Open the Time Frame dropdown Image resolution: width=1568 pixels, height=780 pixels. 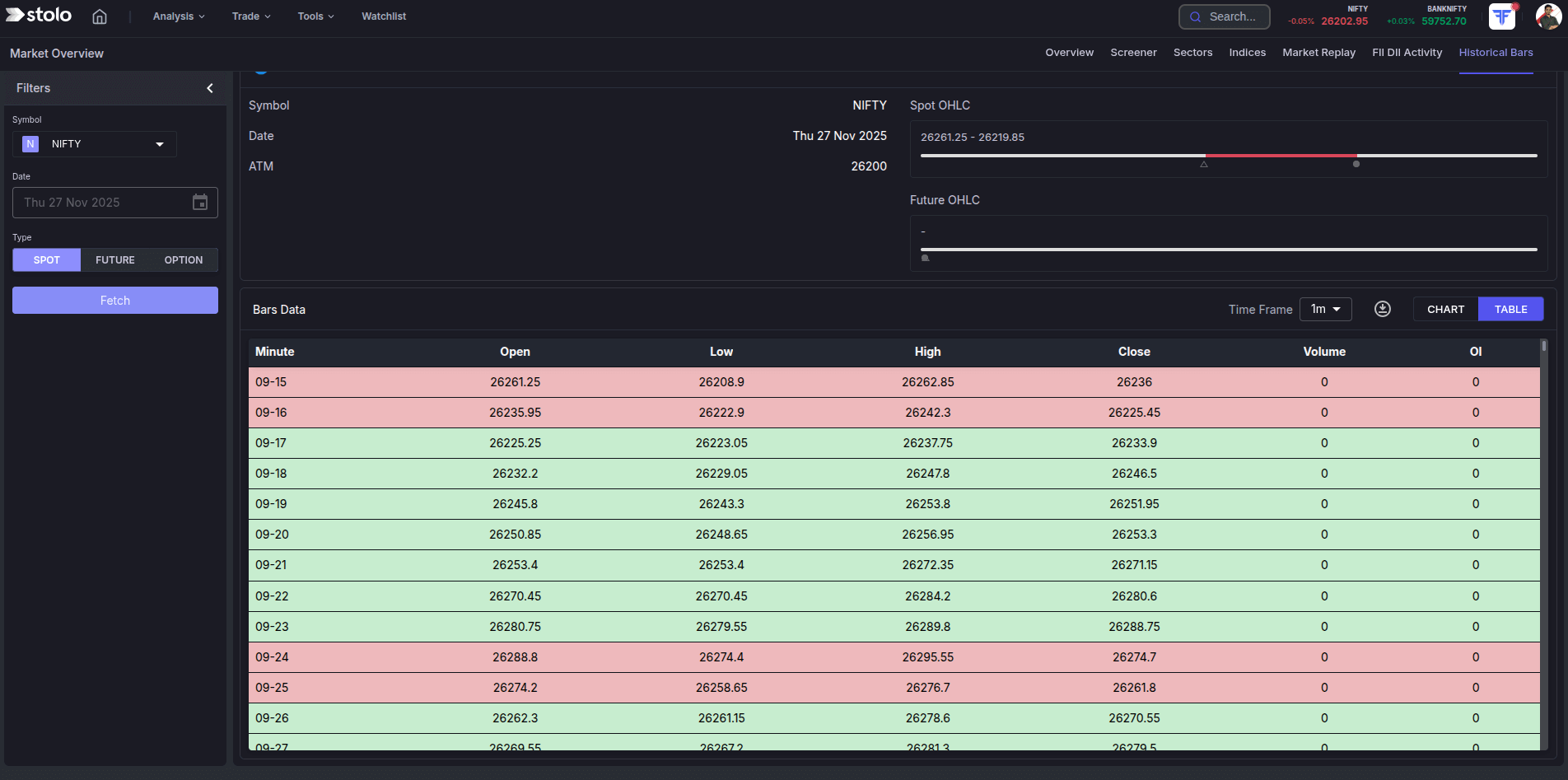[1325, 309]
